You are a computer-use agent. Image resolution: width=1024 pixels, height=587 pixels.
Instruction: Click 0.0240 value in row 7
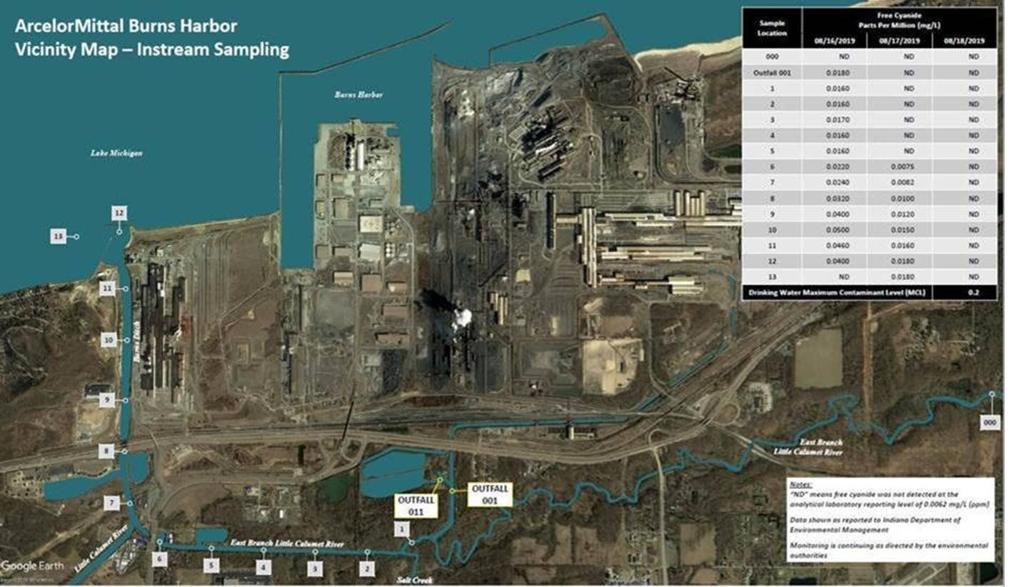[x=837, y=183]
